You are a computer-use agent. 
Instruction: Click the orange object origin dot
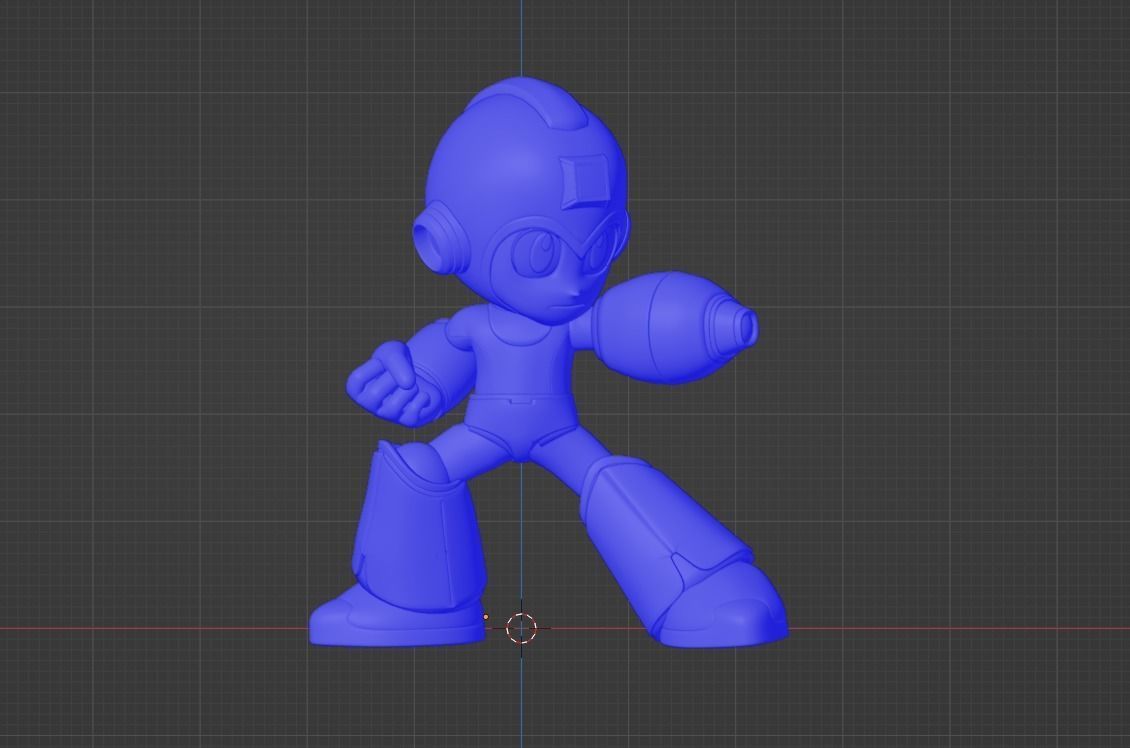(486, 617)
